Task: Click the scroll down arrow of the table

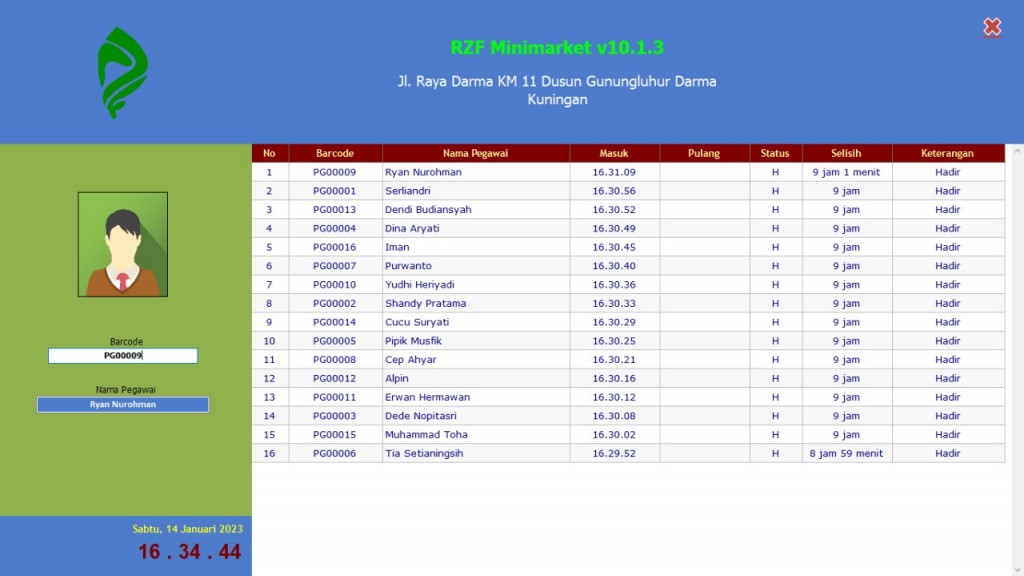Action: pos(1017,569)
